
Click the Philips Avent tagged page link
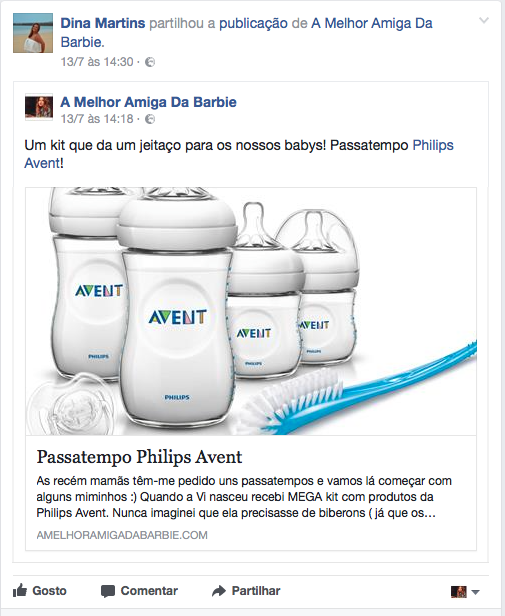click(239, 154)
